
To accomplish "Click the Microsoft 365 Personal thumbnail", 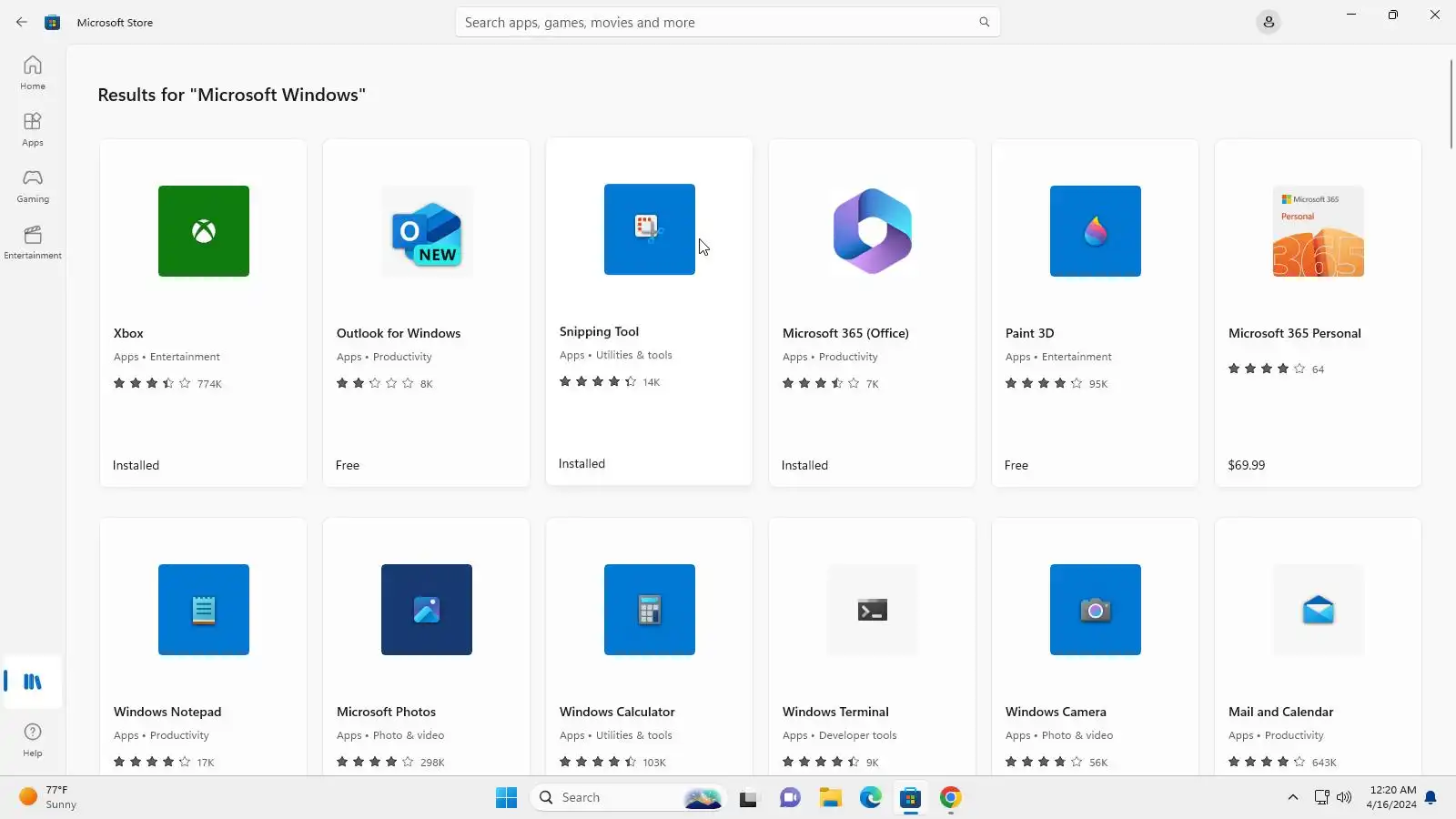I will [1319, 231].
